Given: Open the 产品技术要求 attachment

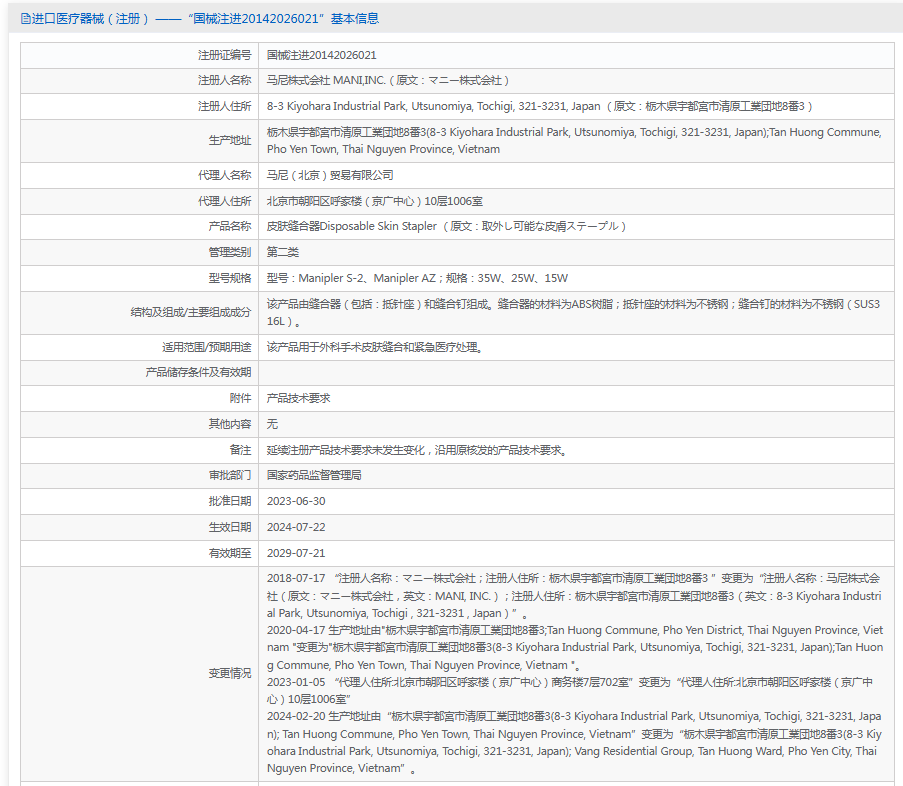Looking at the screenshot, I should pyautogui.click(x=298, y=398).
